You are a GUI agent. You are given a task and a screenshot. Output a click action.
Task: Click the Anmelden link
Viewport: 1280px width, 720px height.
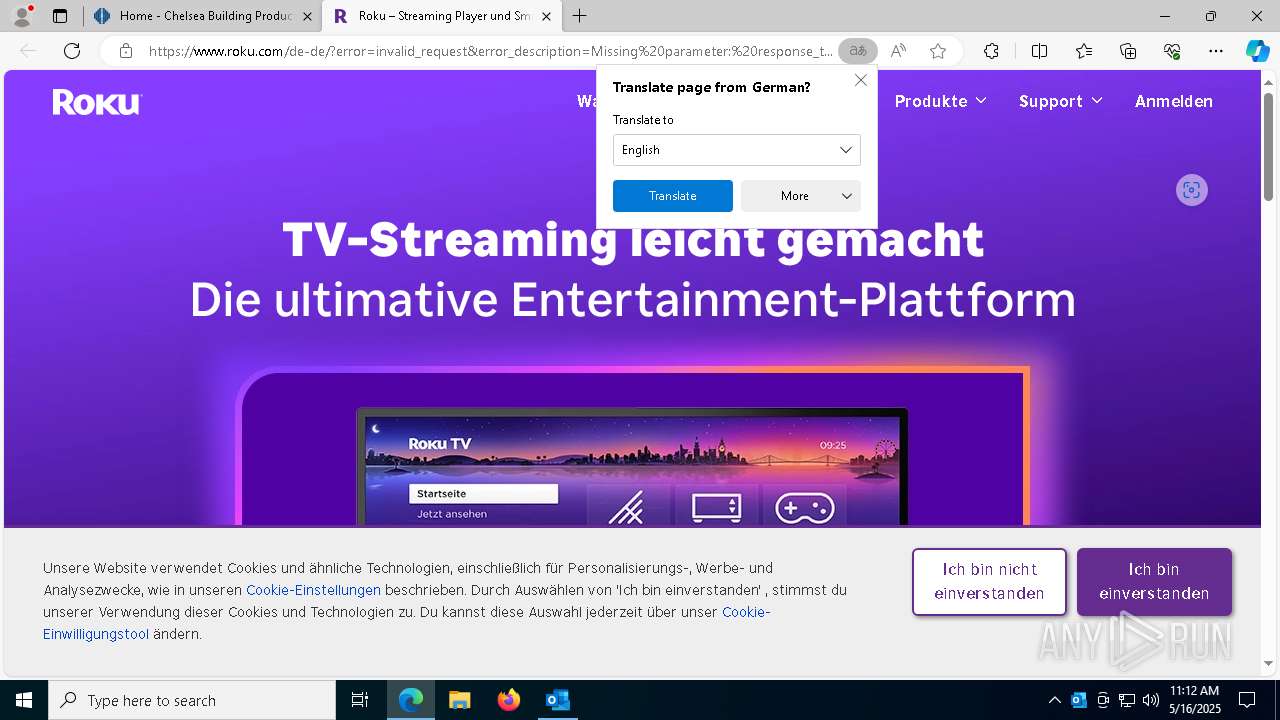click(x=1173, y=101)
